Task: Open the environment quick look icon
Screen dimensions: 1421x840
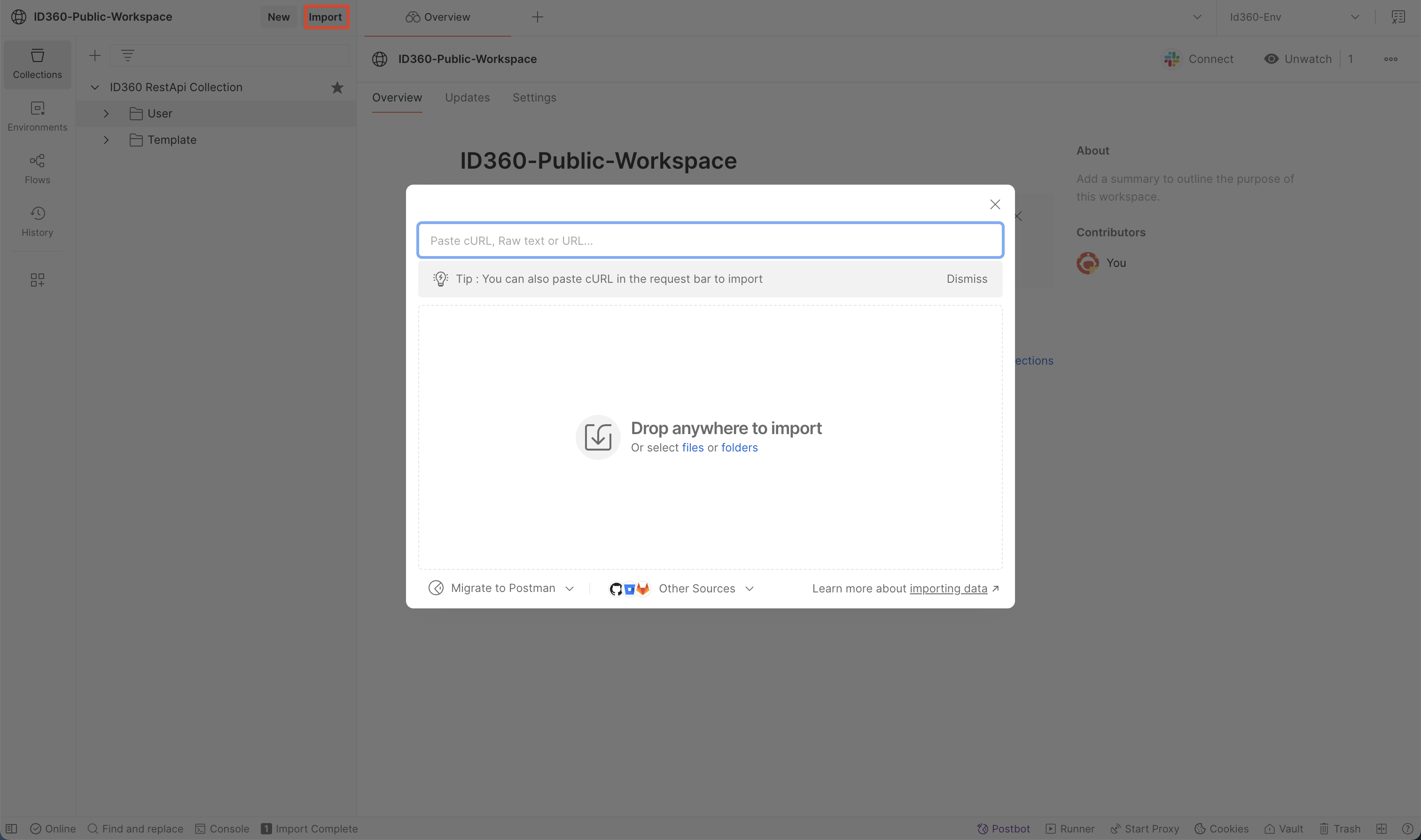Action: point(1398,17)
